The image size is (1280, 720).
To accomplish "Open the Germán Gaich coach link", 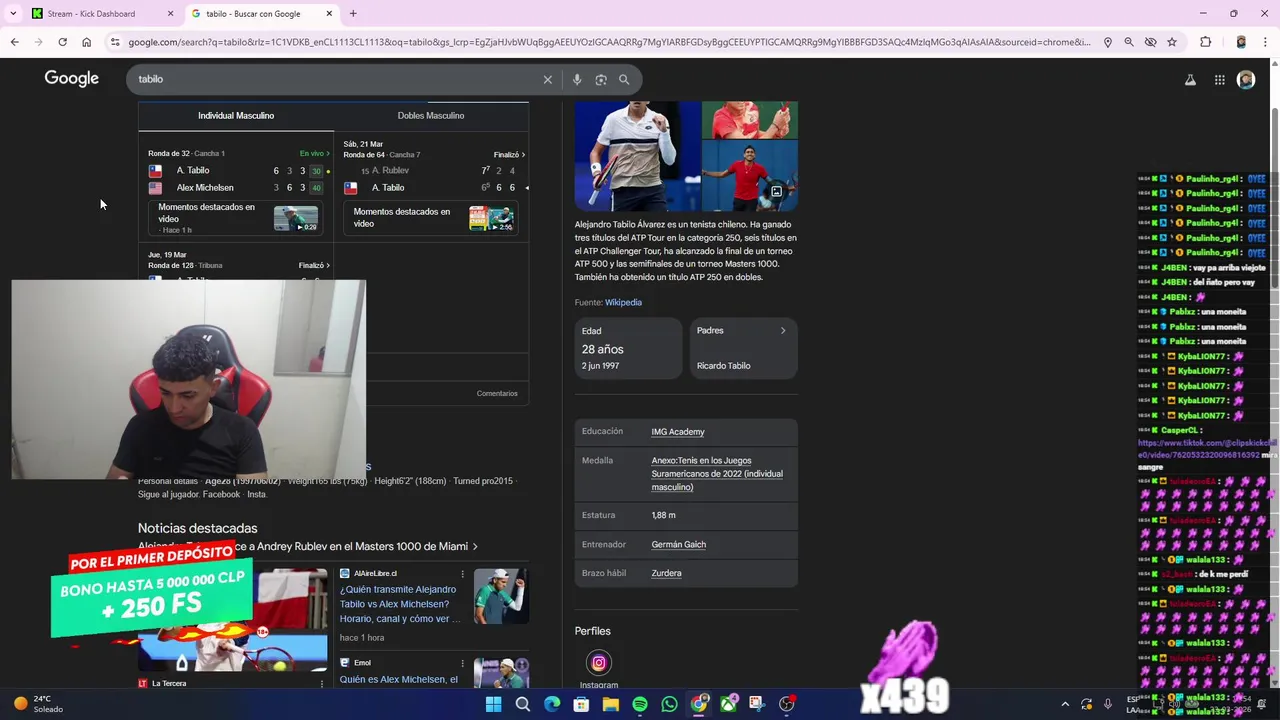I will [x=678, y=544].
